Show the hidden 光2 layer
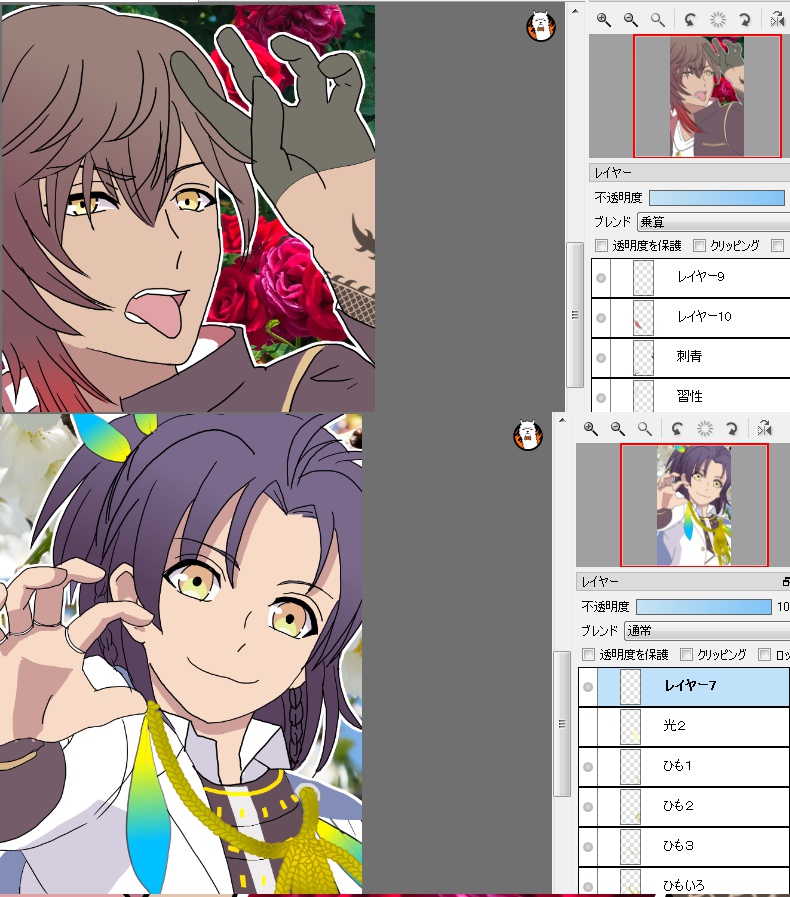 (587, 727)
